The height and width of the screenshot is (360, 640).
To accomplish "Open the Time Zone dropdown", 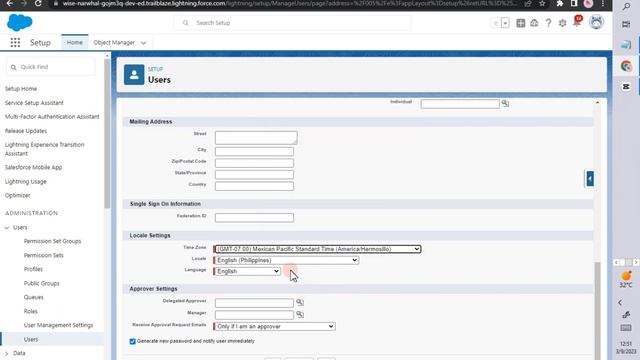I will point(317,249).
